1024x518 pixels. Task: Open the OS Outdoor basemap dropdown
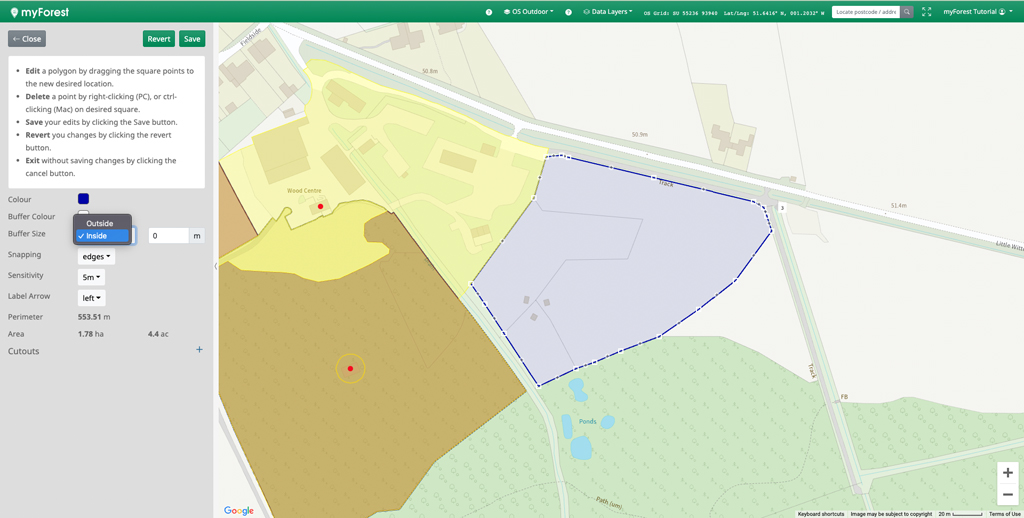(x=528, y=12)
